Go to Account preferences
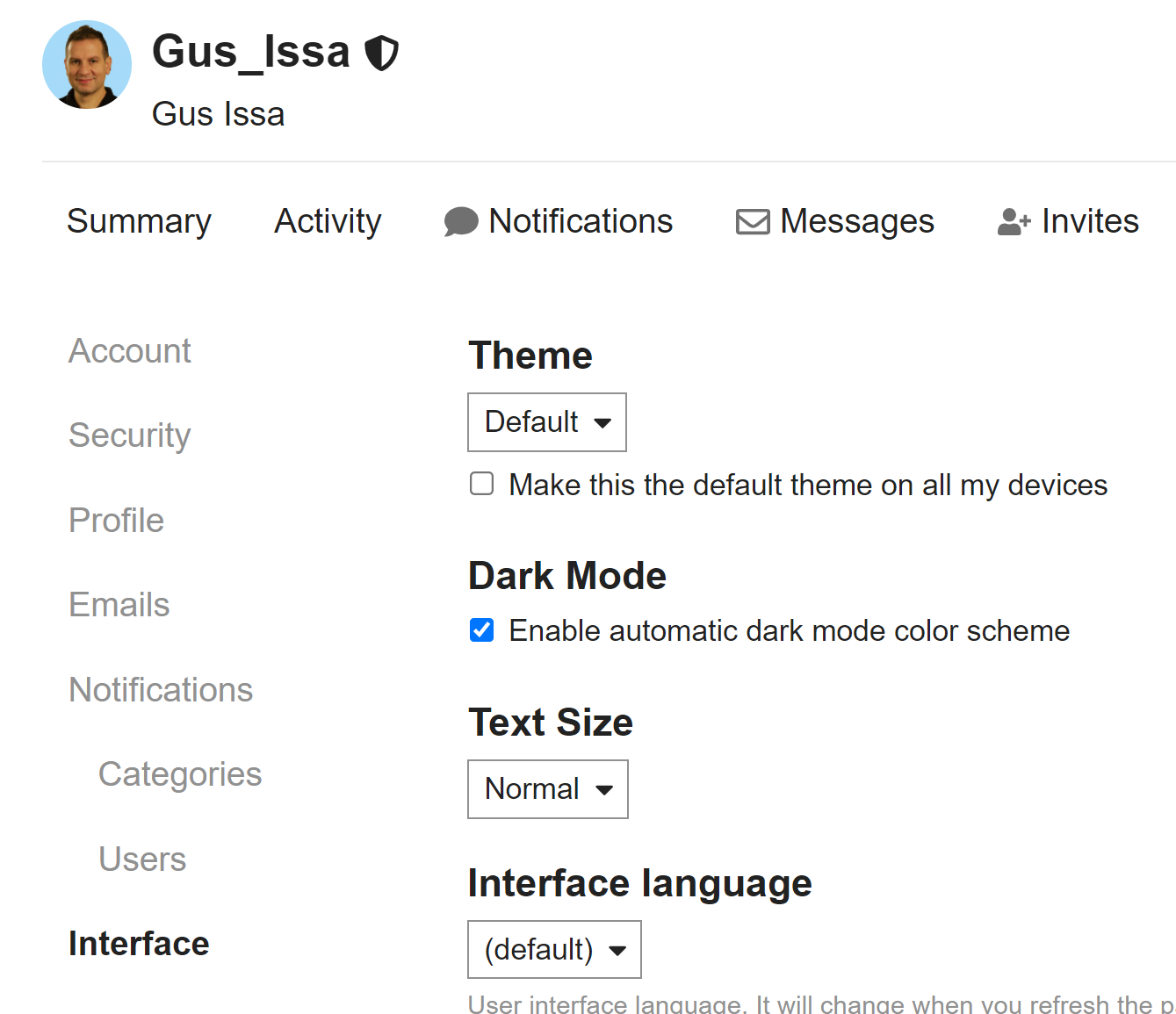Screen dimensions: 1176x1014 130,351
